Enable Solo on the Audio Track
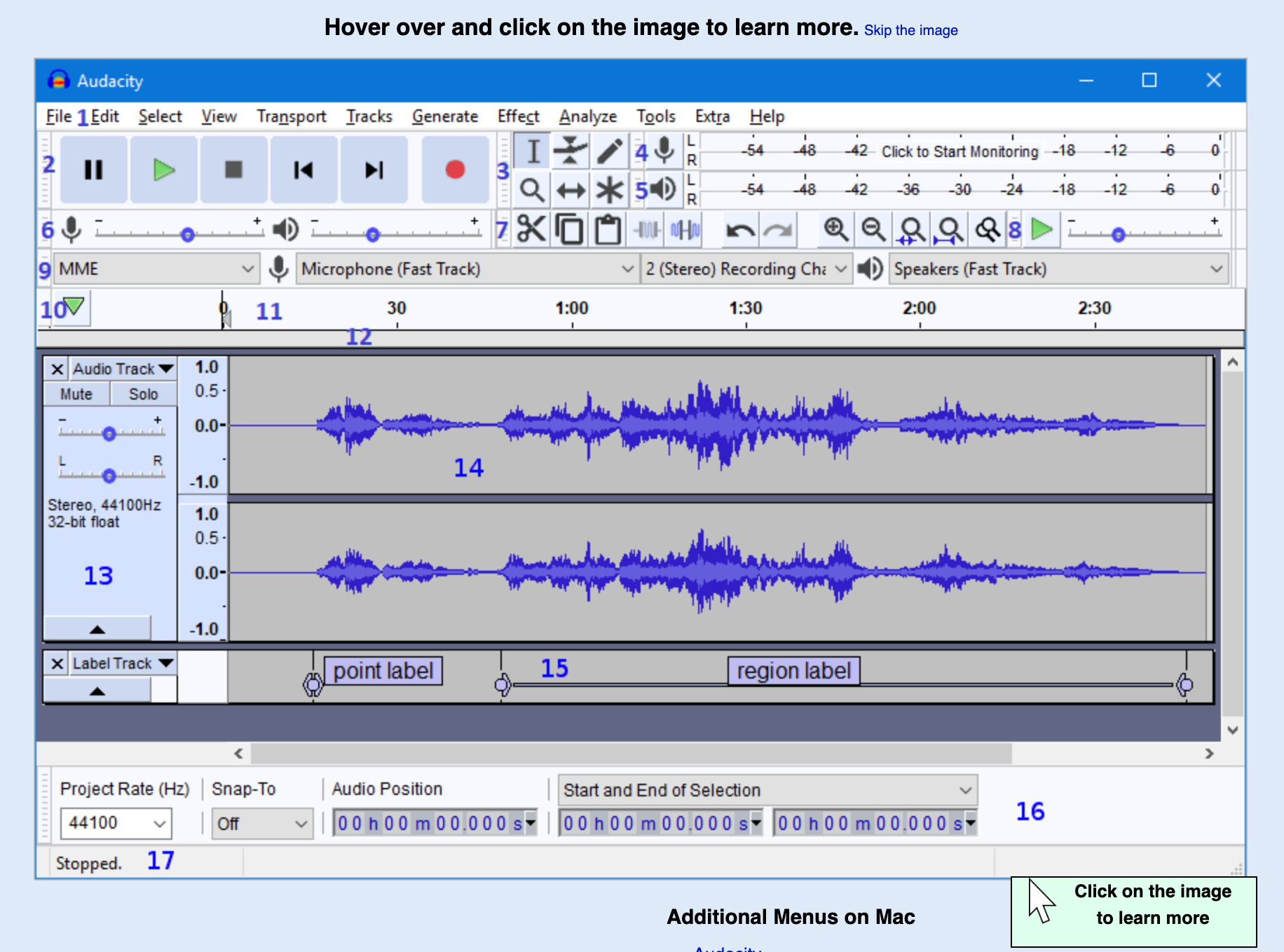 [142, 393]
